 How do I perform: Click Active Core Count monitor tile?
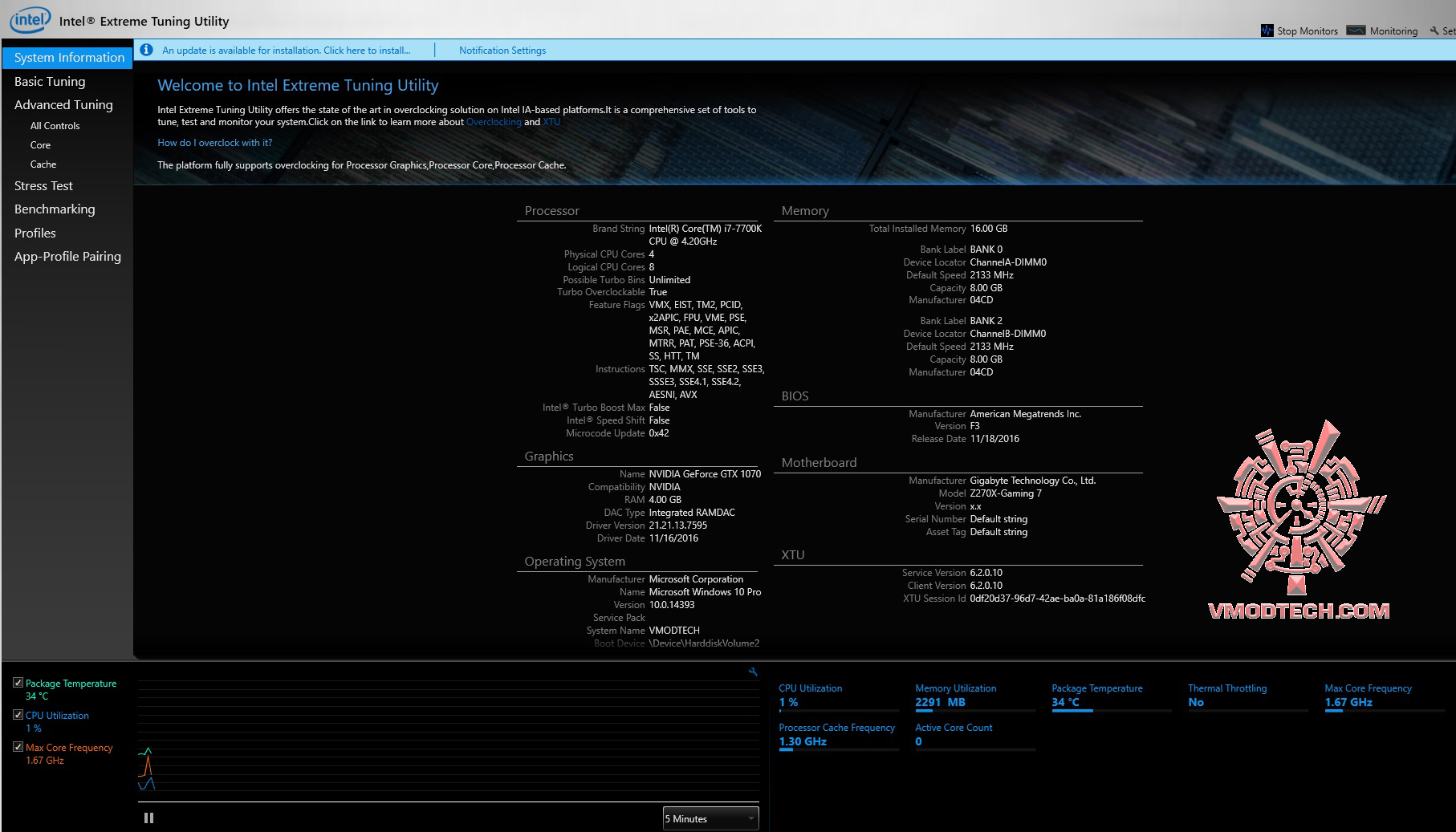[975, 737]
